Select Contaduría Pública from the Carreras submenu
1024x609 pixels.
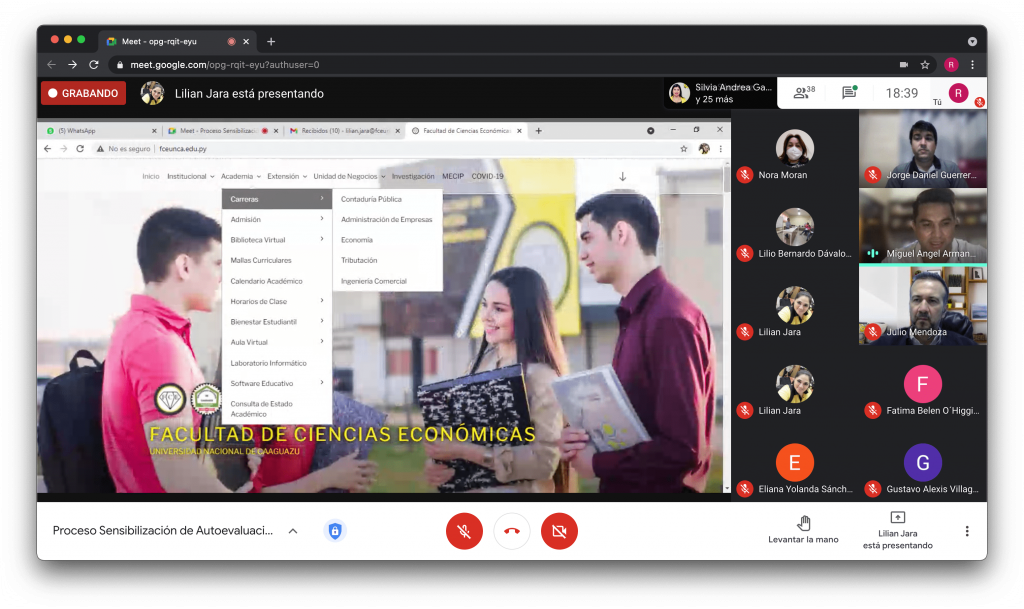[371, 199]
